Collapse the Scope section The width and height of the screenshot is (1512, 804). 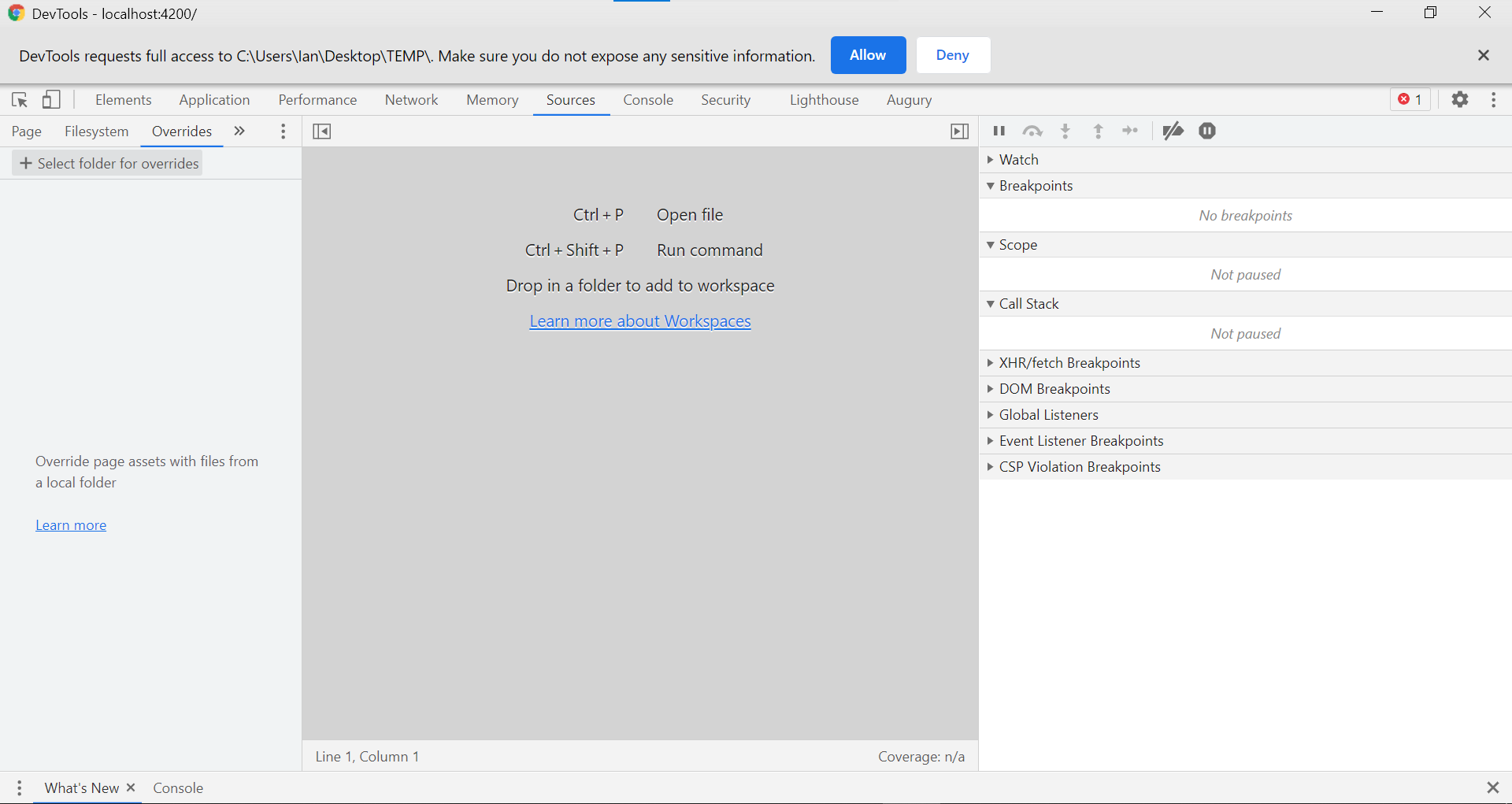[x=1245, y=245]
